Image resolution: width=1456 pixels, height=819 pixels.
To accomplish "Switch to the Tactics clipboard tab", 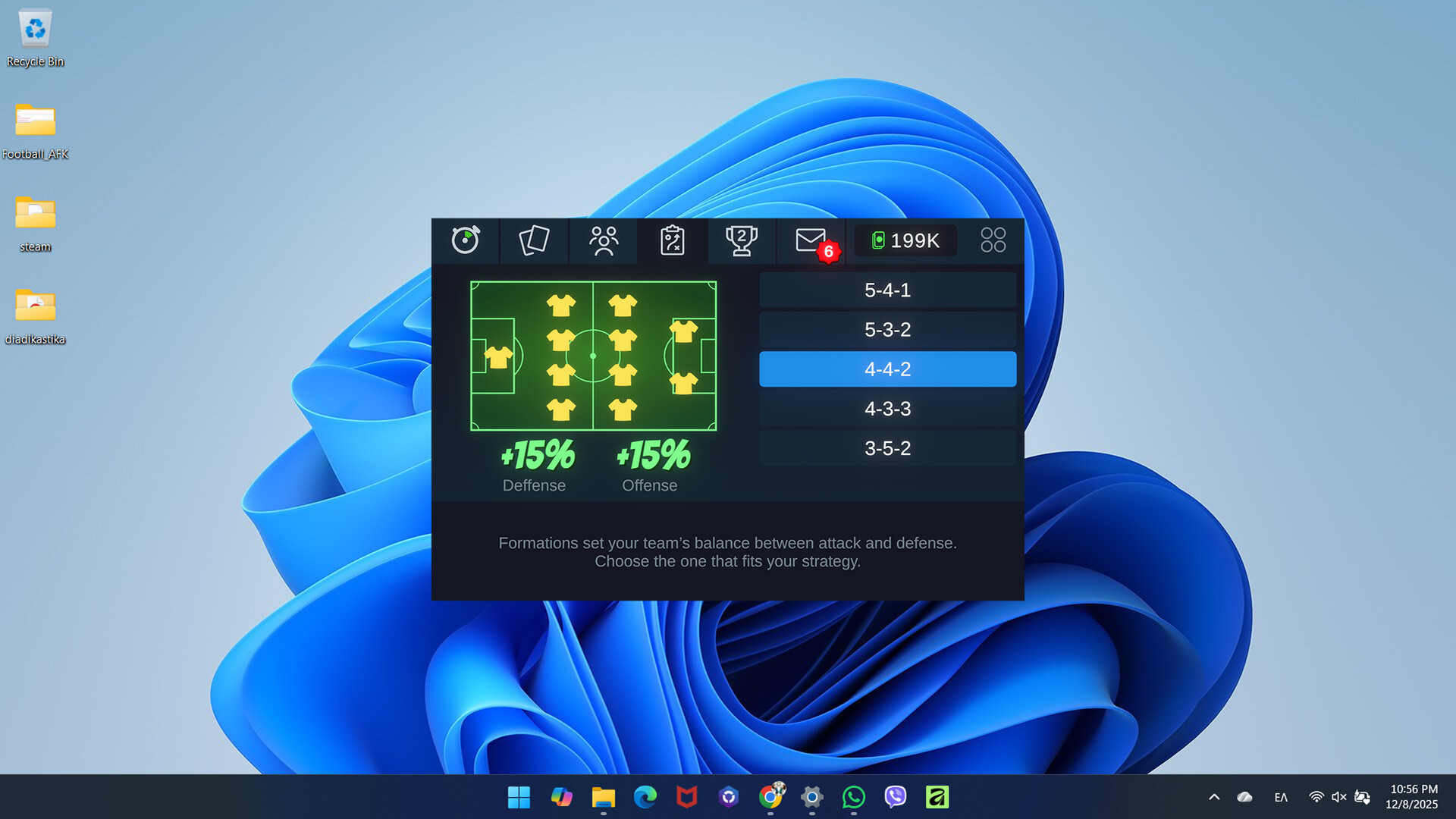I will pos(672,240).
